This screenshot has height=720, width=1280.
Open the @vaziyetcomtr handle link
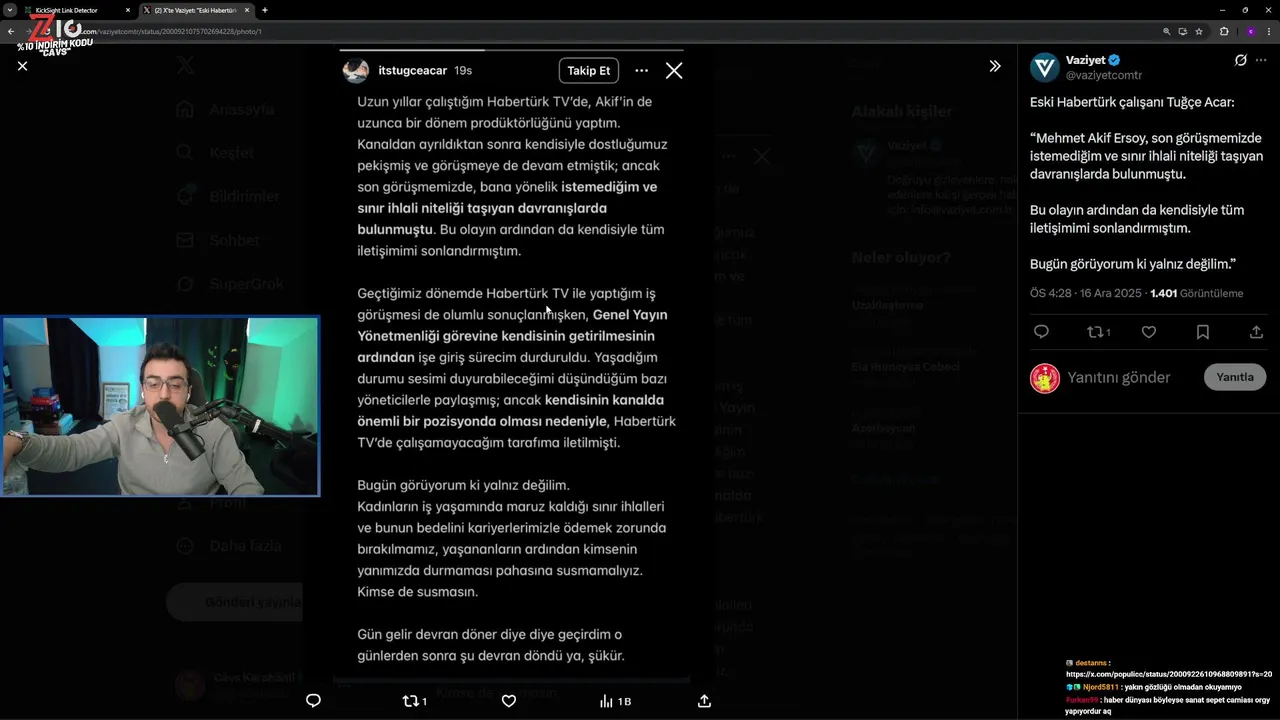coord(1104,75)
